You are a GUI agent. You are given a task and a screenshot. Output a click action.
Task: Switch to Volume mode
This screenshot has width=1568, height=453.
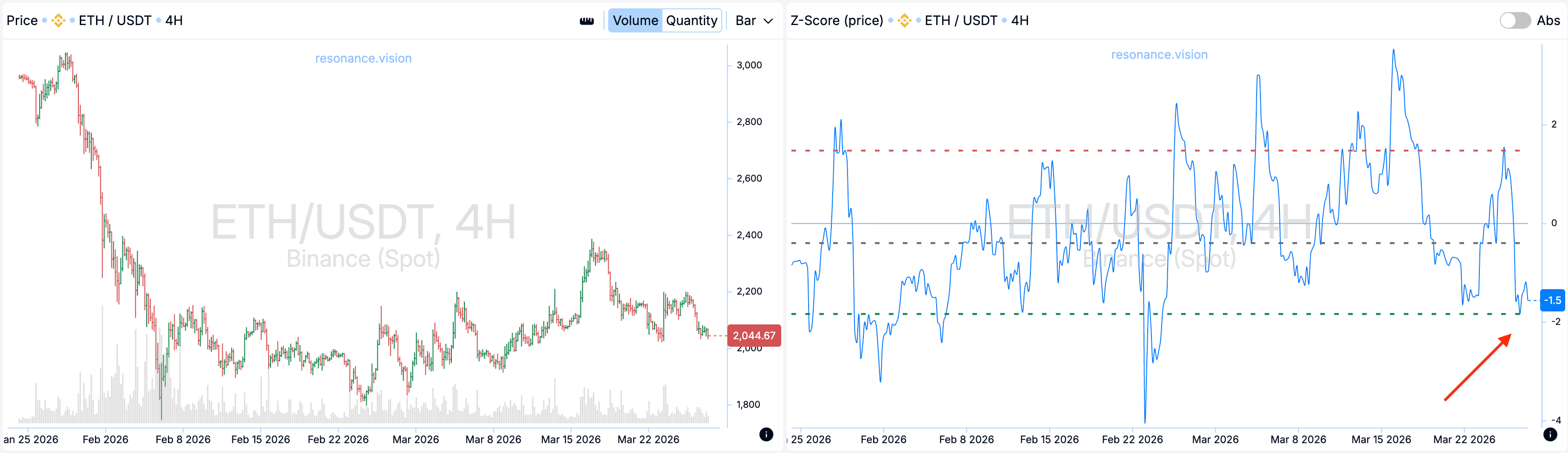[635, 21]
